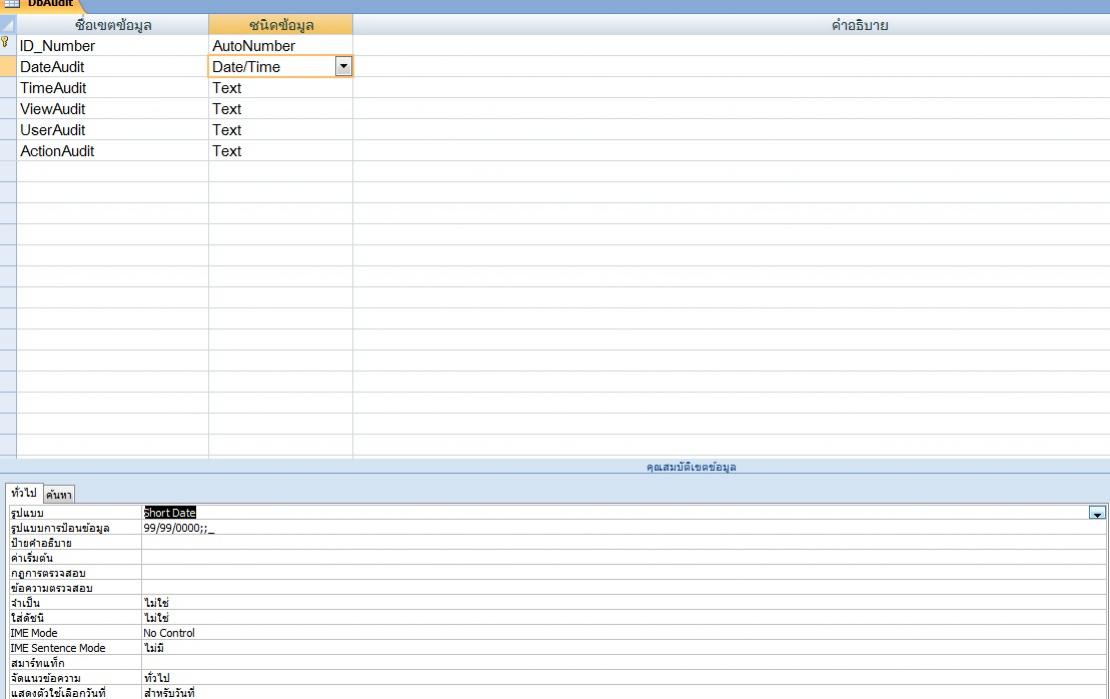Click the Text data type of ViewAudit
Screen dimensions: 1110x699
pyautogui.click(x=280, y=109)
